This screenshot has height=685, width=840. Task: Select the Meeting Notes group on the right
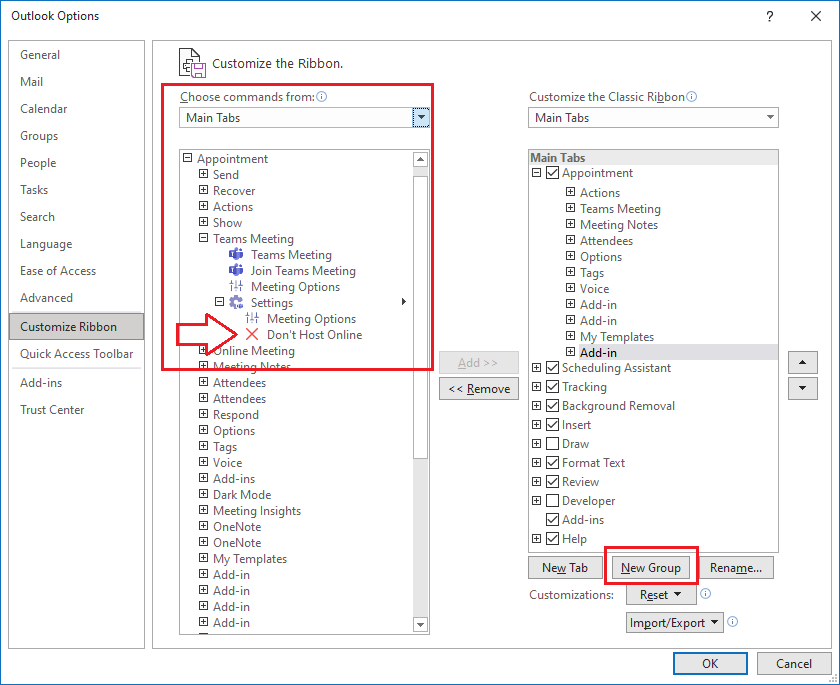click(x=619, y=224)
